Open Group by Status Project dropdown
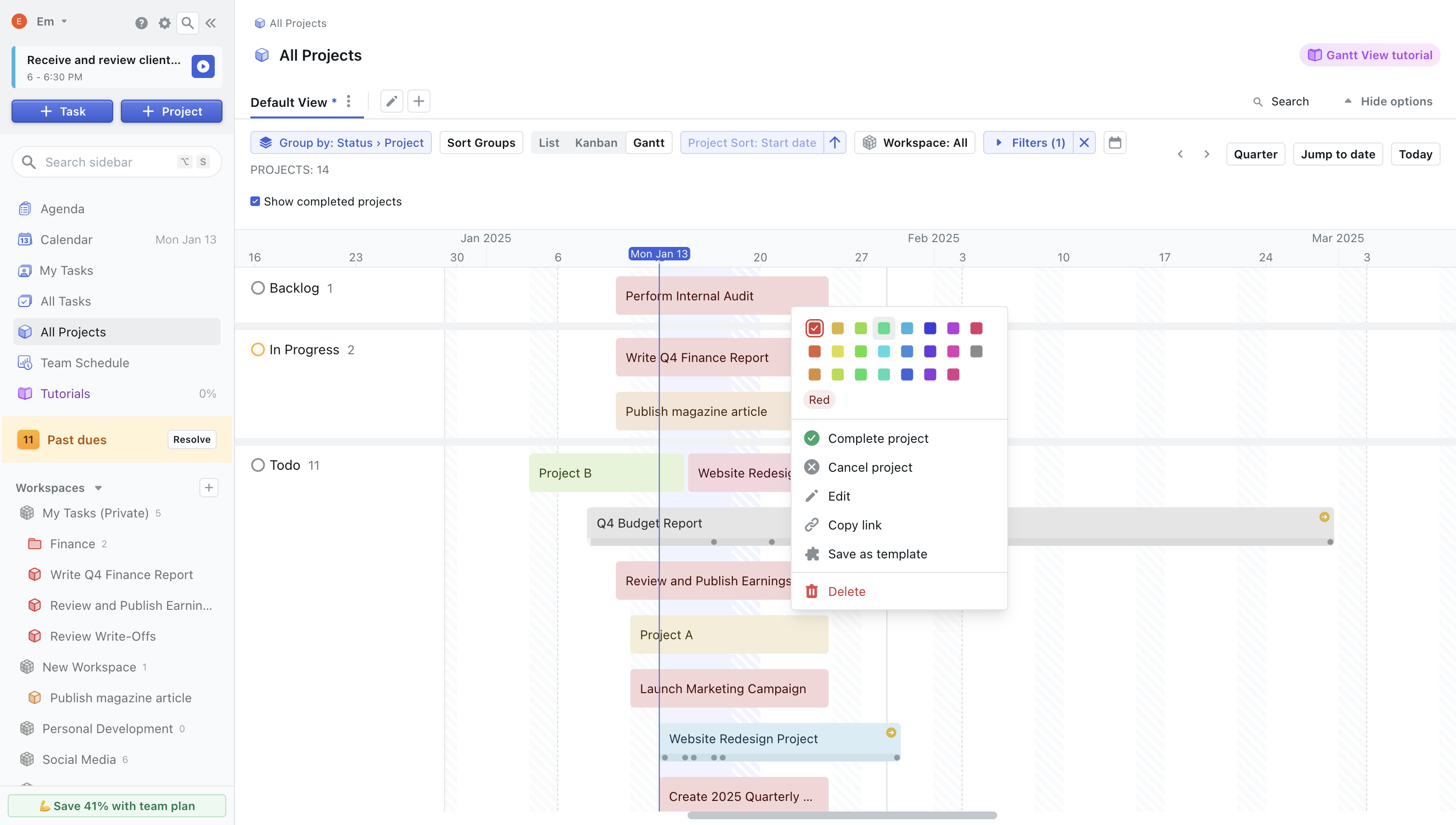This screenshot has height=825, width=1456. (x=341, y=143)
